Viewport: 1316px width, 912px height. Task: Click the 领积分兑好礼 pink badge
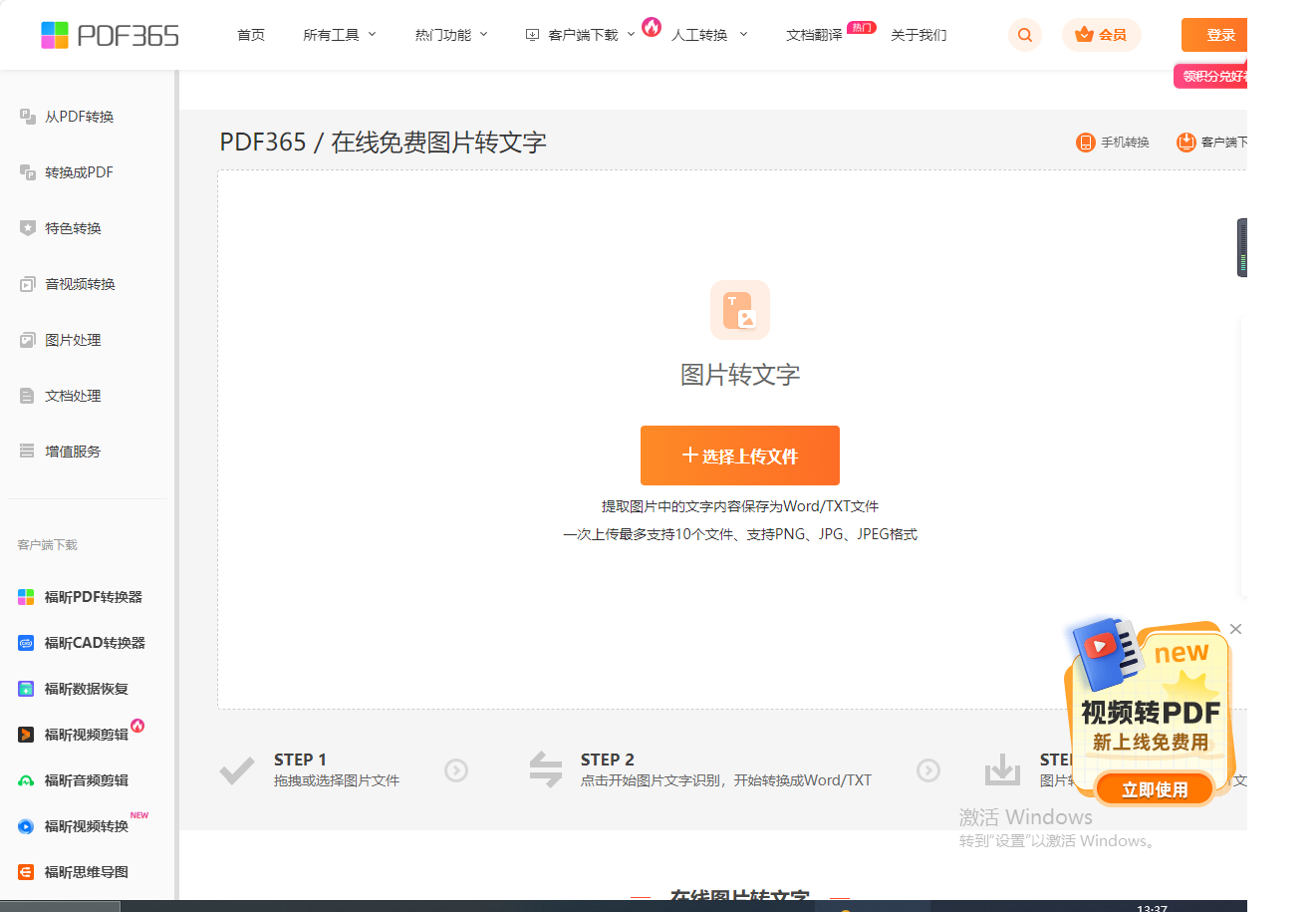click(x=1210, y=77)
